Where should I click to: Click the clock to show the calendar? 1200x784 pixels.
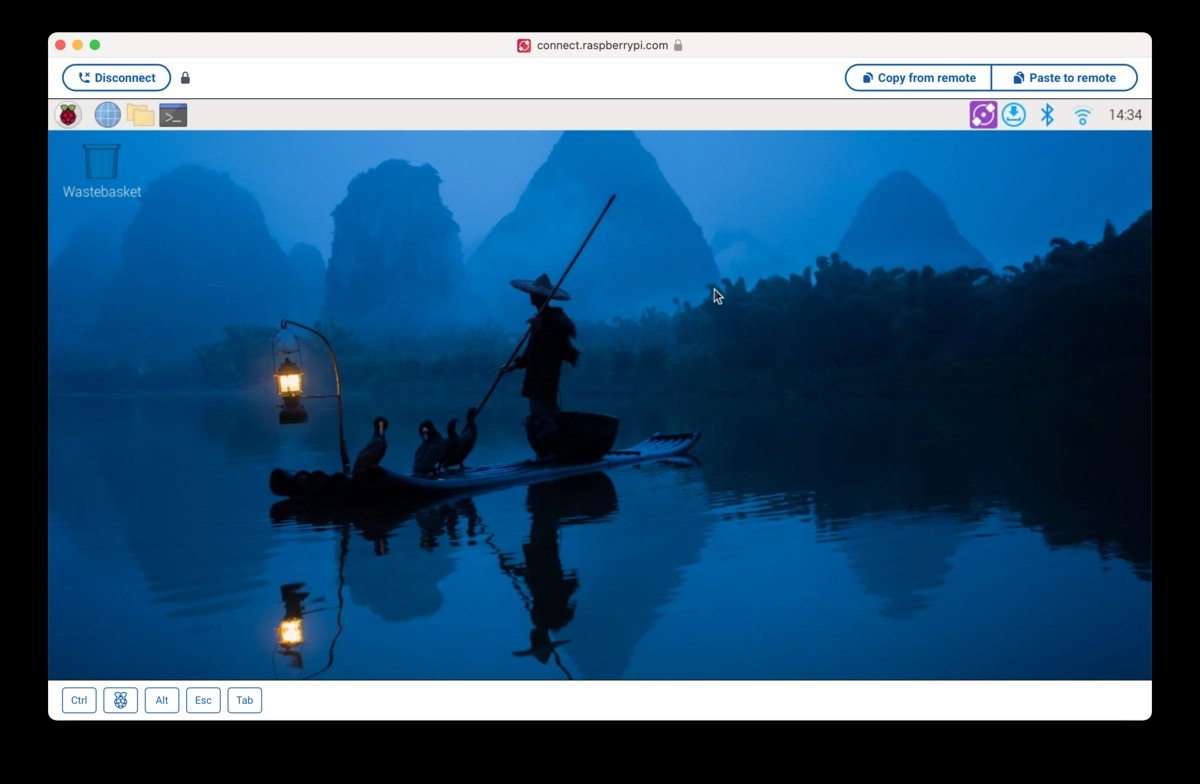pyautogui.click(x=1125, y=114)
